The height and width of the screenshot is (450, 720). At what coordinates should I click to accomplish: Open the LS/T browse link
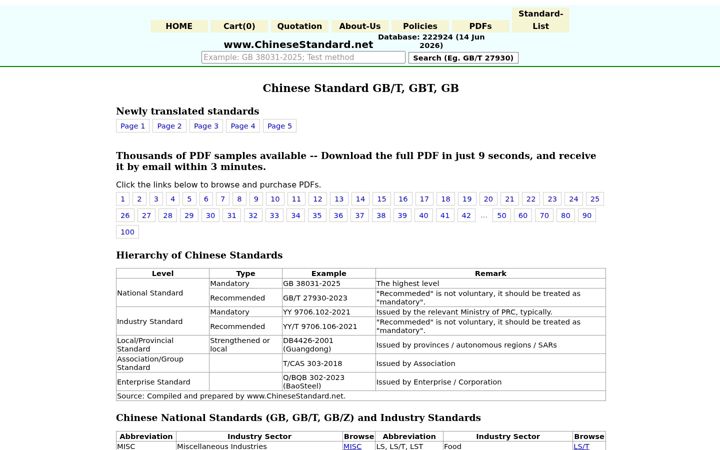pyautogui.click(x=581, y=446)
